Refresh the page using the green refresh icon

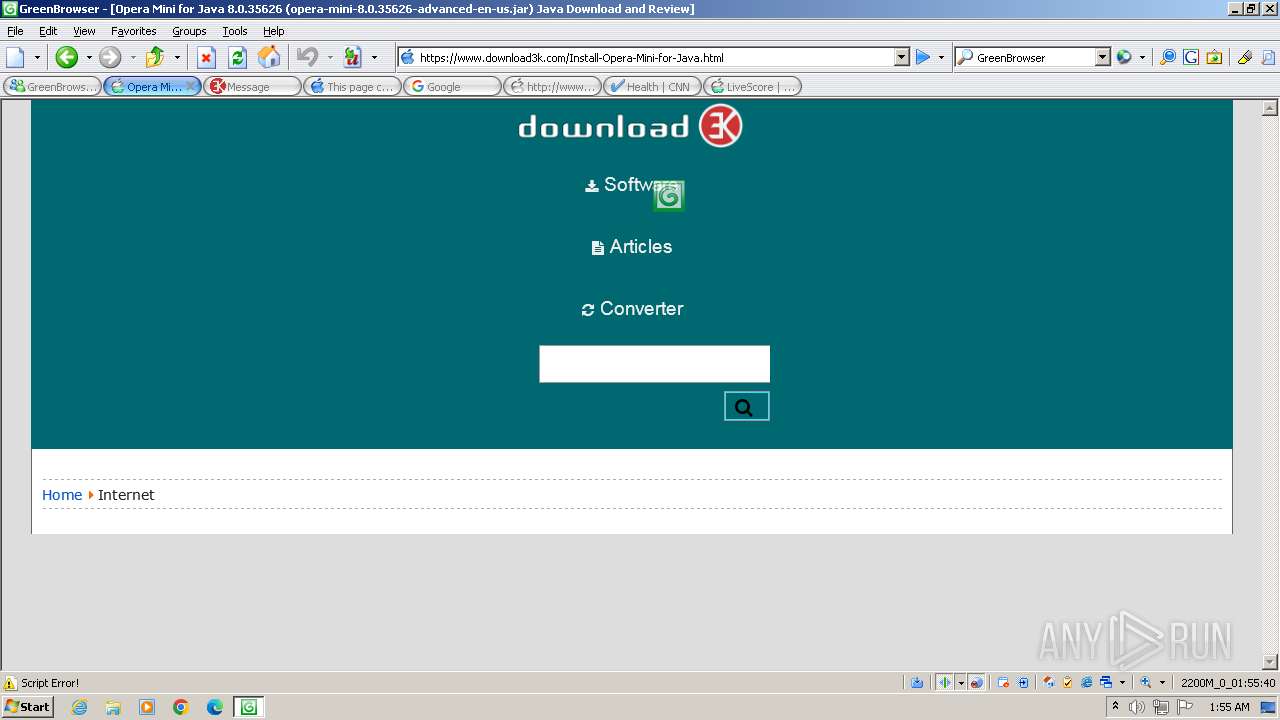coord(237,58)
